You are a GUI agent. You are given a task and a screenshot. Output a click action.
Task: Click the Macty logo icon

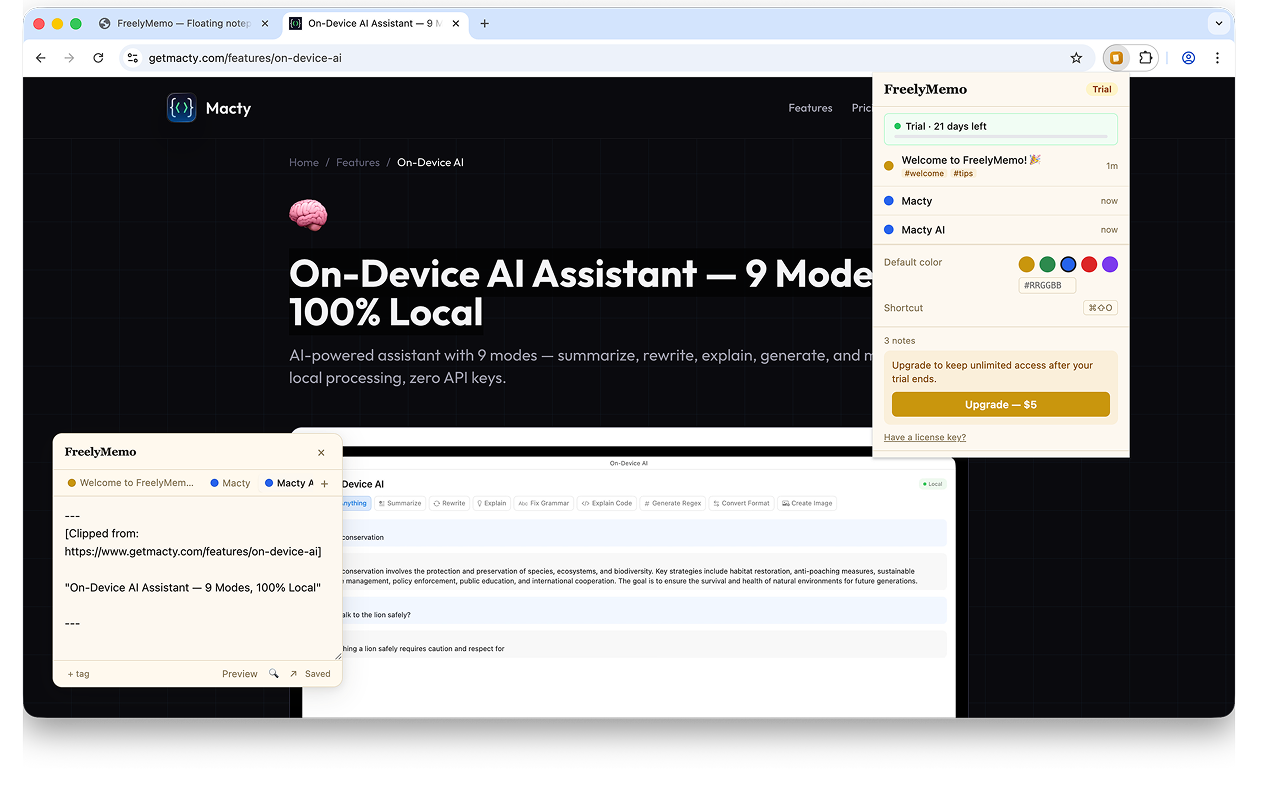(x=181, y=108)
